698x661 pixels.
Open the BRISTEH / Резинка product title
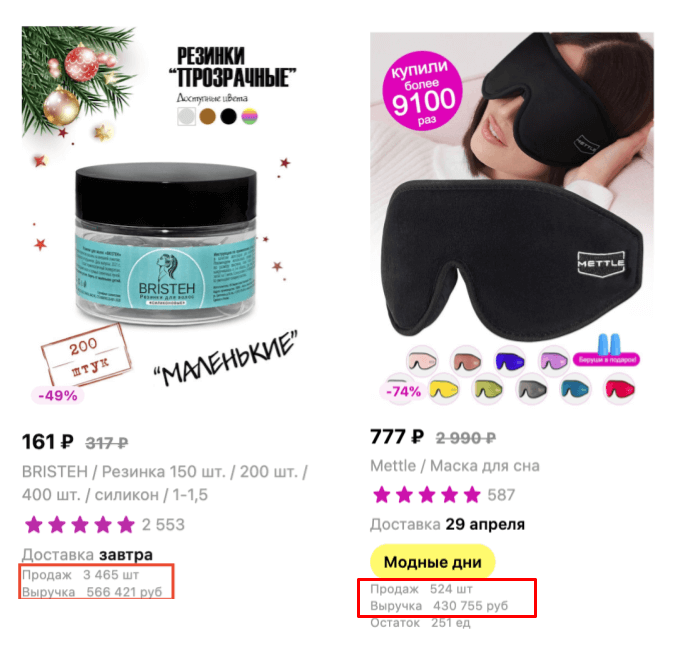[x=165, y=483]
